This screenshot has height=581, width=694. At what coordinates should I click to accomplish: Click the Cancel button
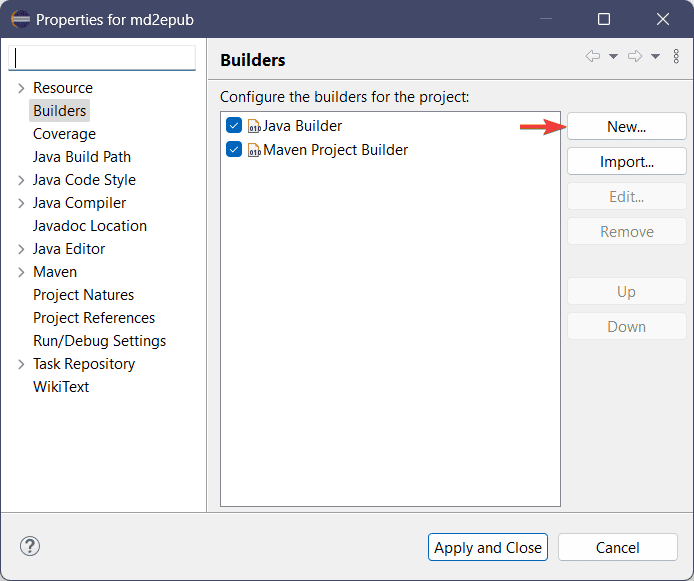click(x=618, y=547)
